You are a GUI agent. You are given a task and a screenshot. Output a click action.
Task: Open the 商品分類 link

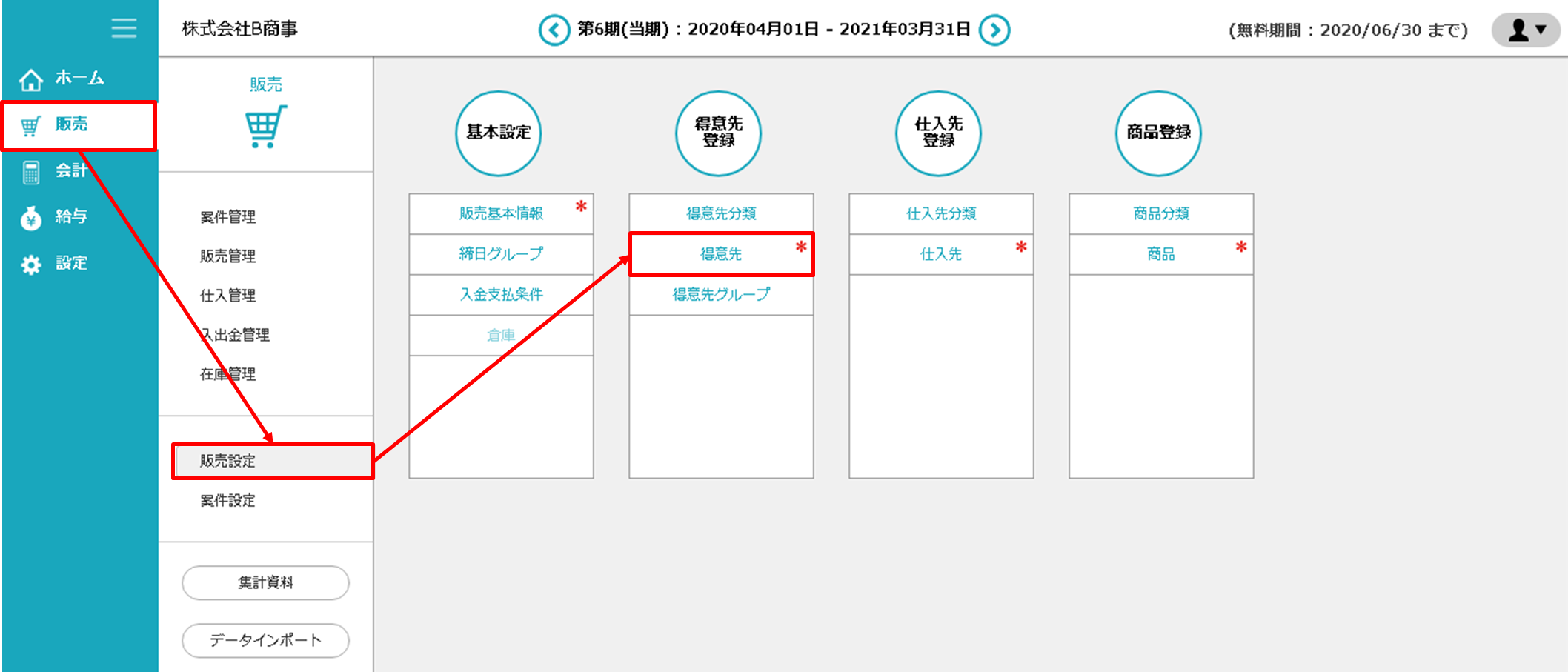(1160, 214)
